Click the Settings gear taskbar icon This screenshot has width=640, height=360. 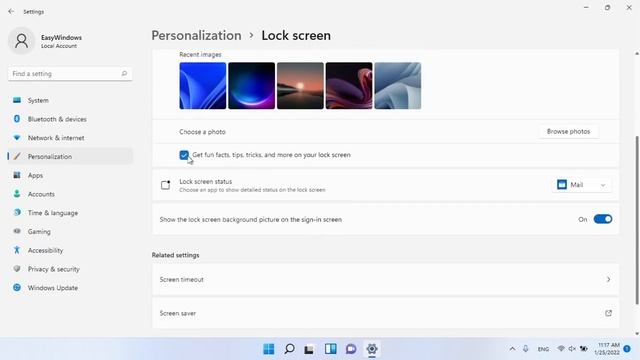(371, 349)
